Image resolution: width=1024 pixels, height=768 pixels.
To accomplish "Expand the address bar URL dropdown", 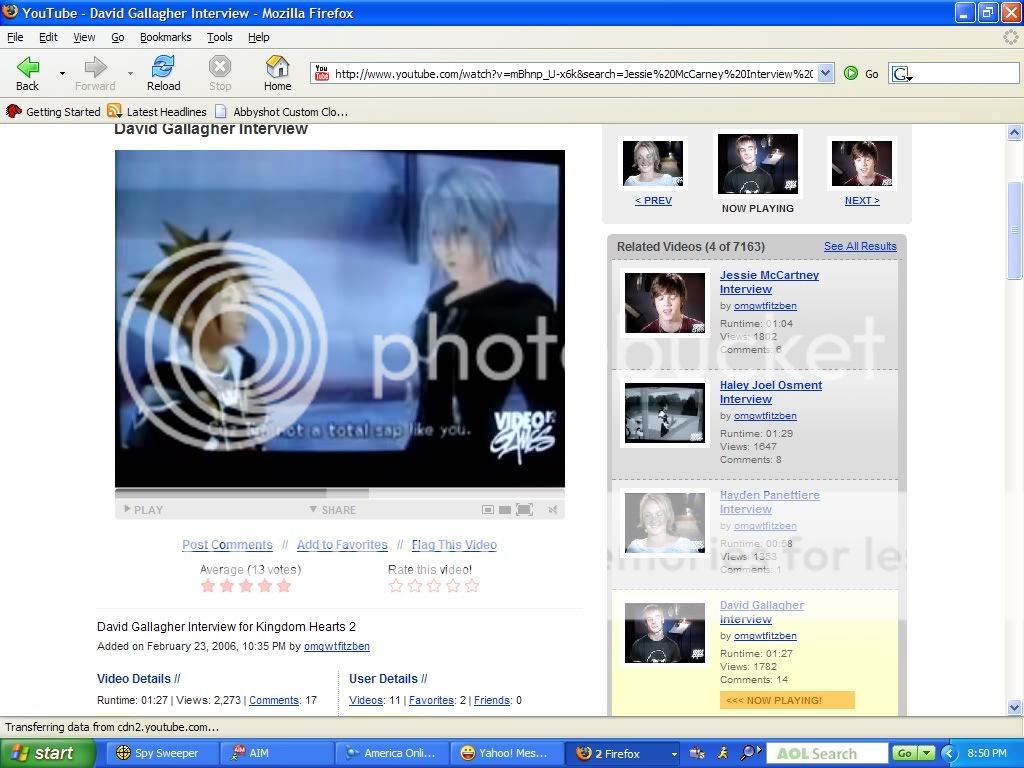I will pos(825,73).
